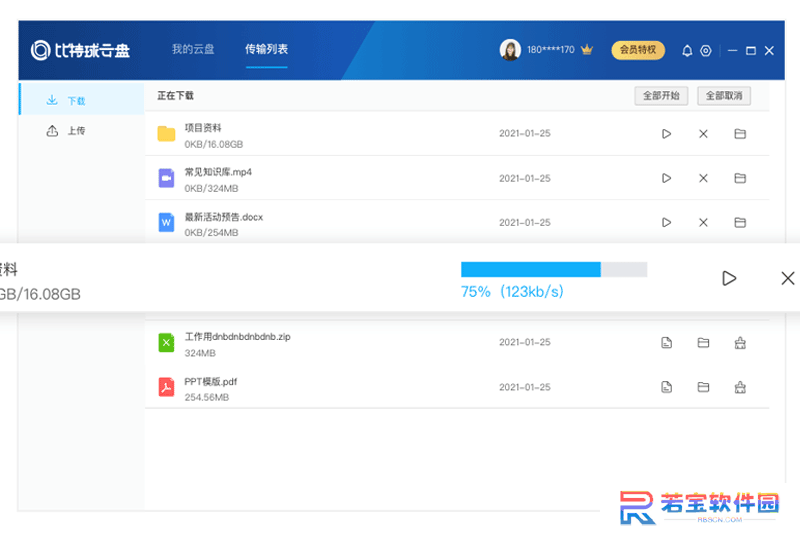Click size text 0KB/324MB
800x533 pixels.
tap(211, 188)
